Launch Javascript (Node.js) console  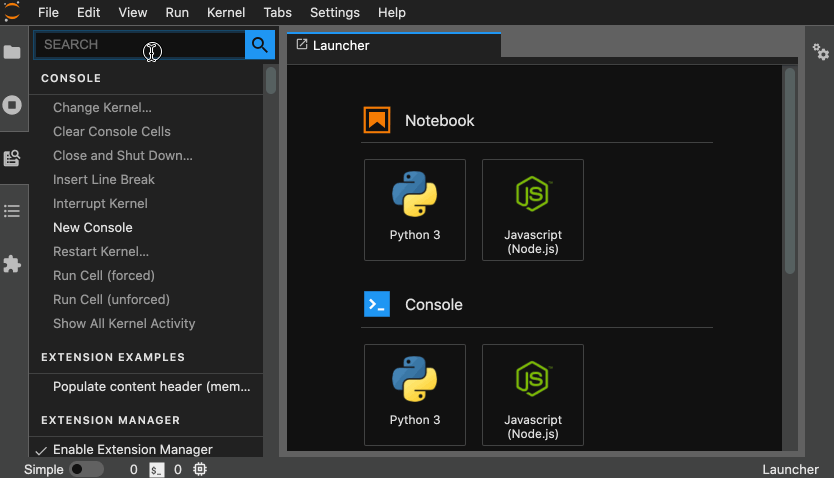(x=533, y=395)
